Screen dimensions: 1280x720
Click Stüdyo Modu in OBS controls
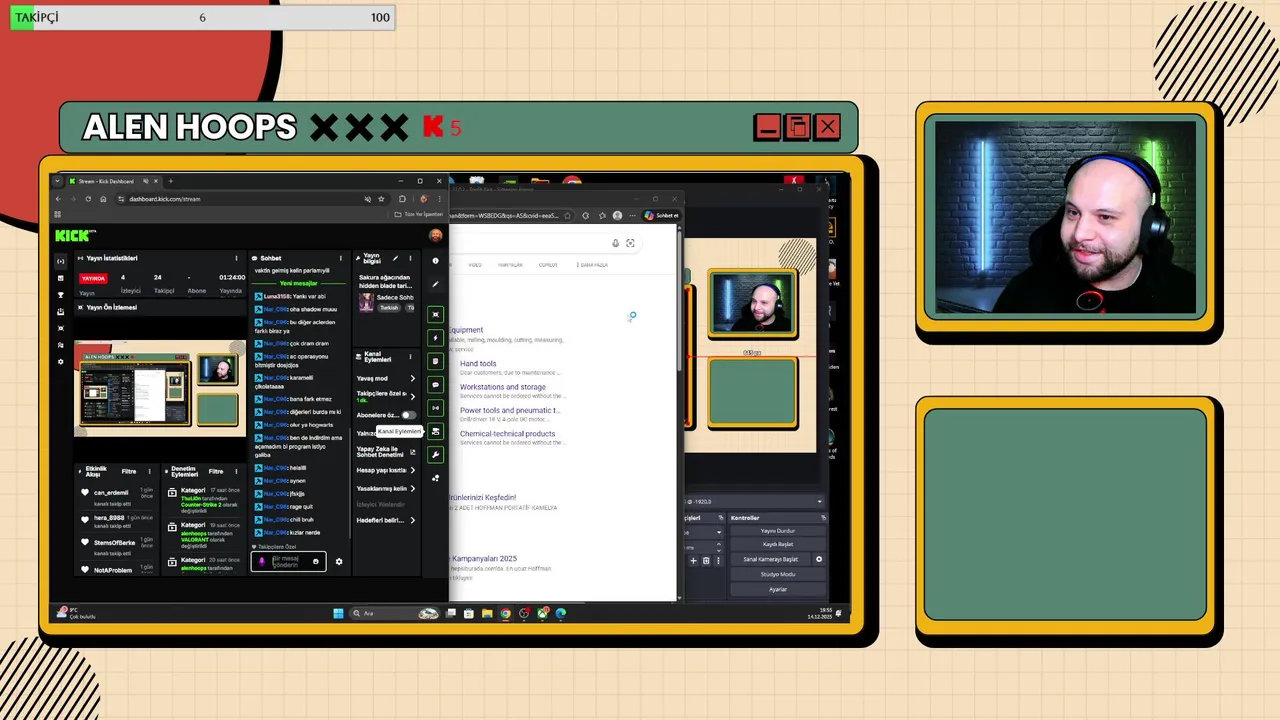tap(778, 574)
